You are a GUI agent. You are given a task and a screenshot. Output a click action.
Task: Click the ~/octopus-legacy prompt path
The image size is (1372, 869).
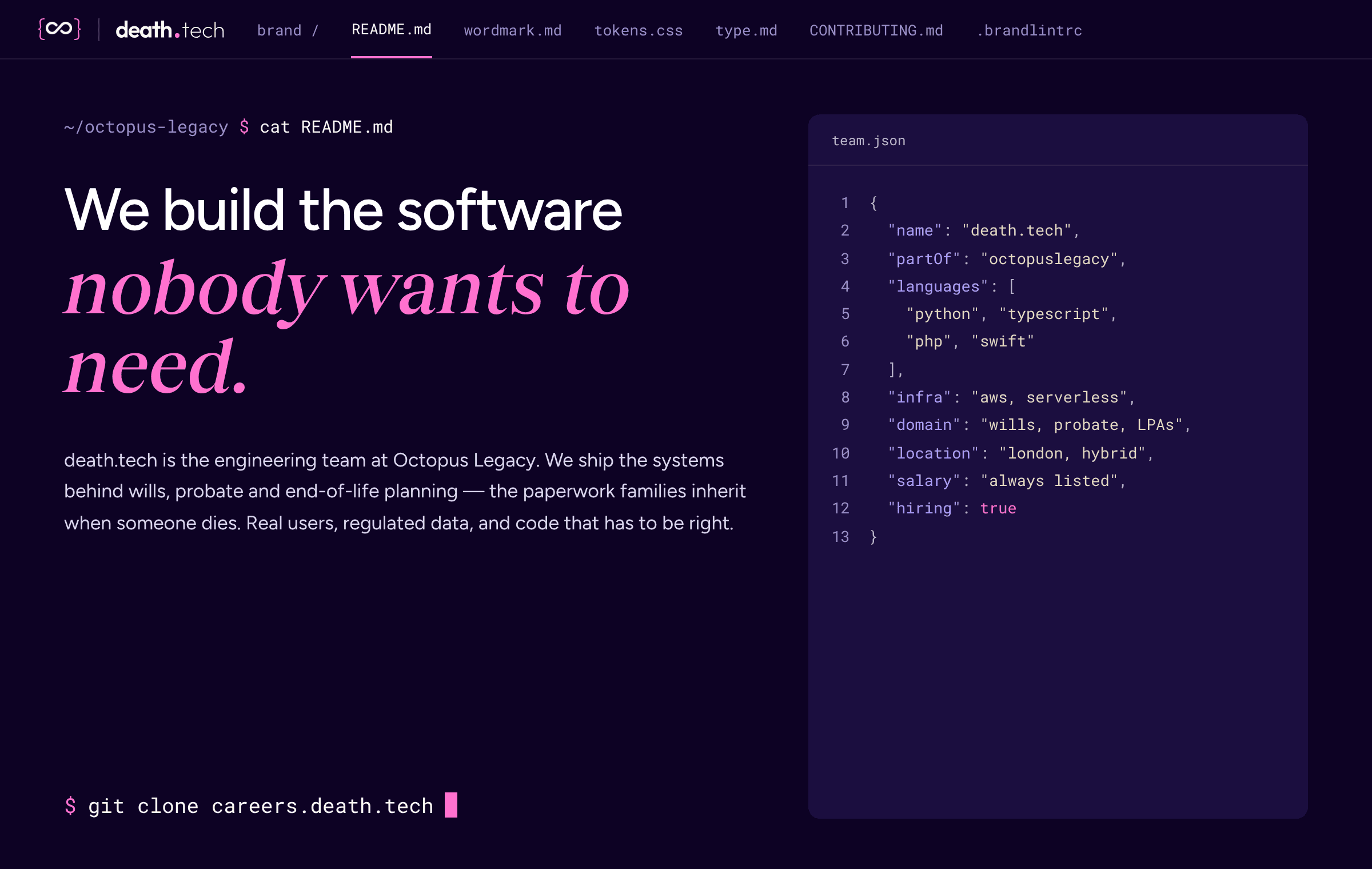146,127
